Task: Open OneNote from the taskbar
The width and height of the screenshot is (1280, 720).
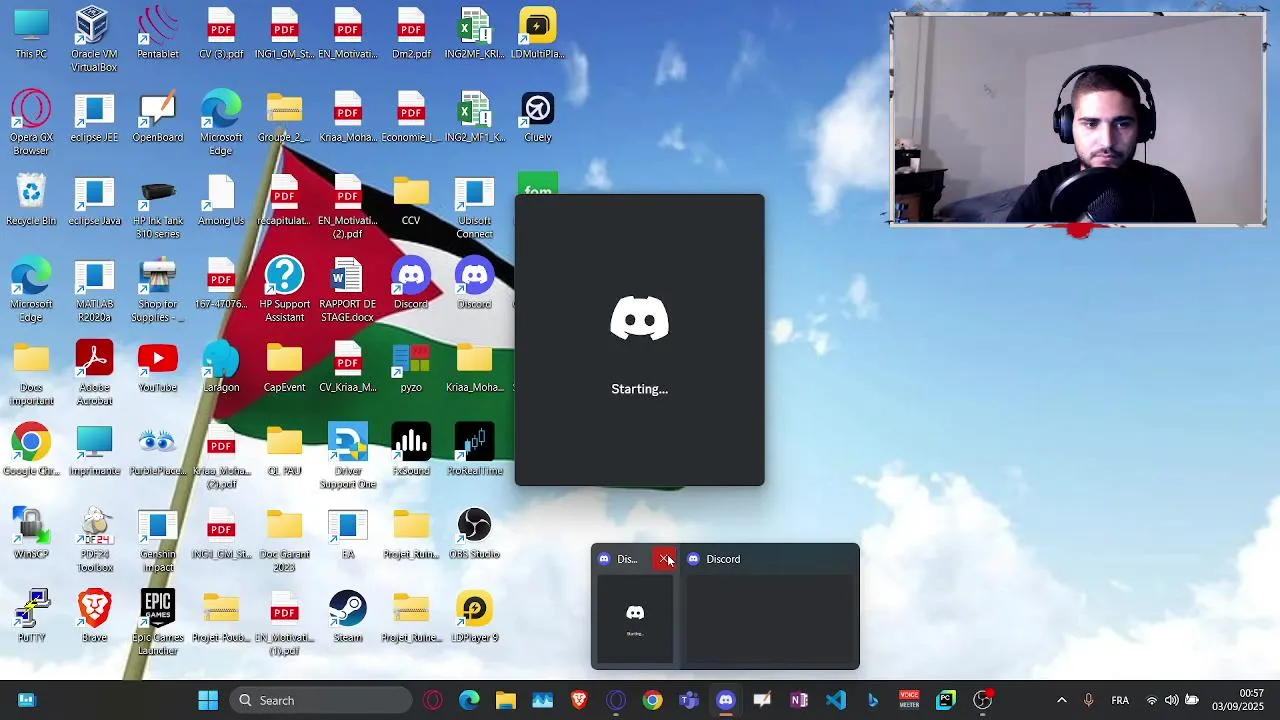Action: pos(799,700)
